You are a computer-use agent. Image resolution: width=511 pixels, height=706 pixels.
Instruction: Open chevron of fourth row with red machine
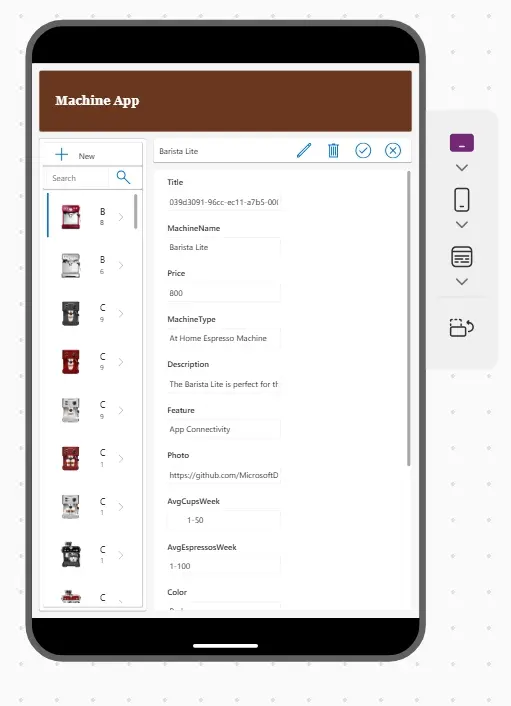click(x=121, y=362)
